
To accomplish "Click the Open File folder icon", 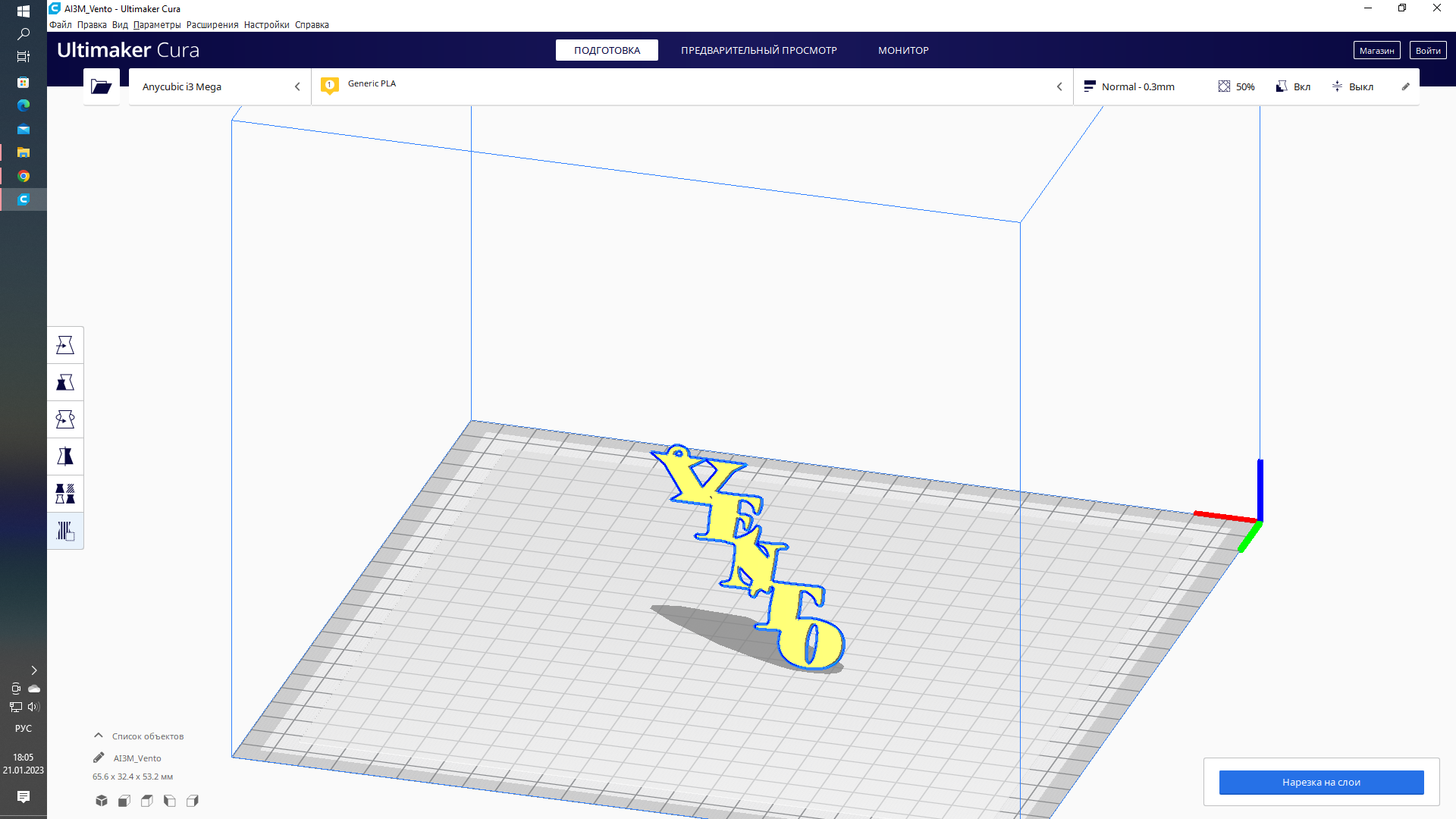I will 101,86.
